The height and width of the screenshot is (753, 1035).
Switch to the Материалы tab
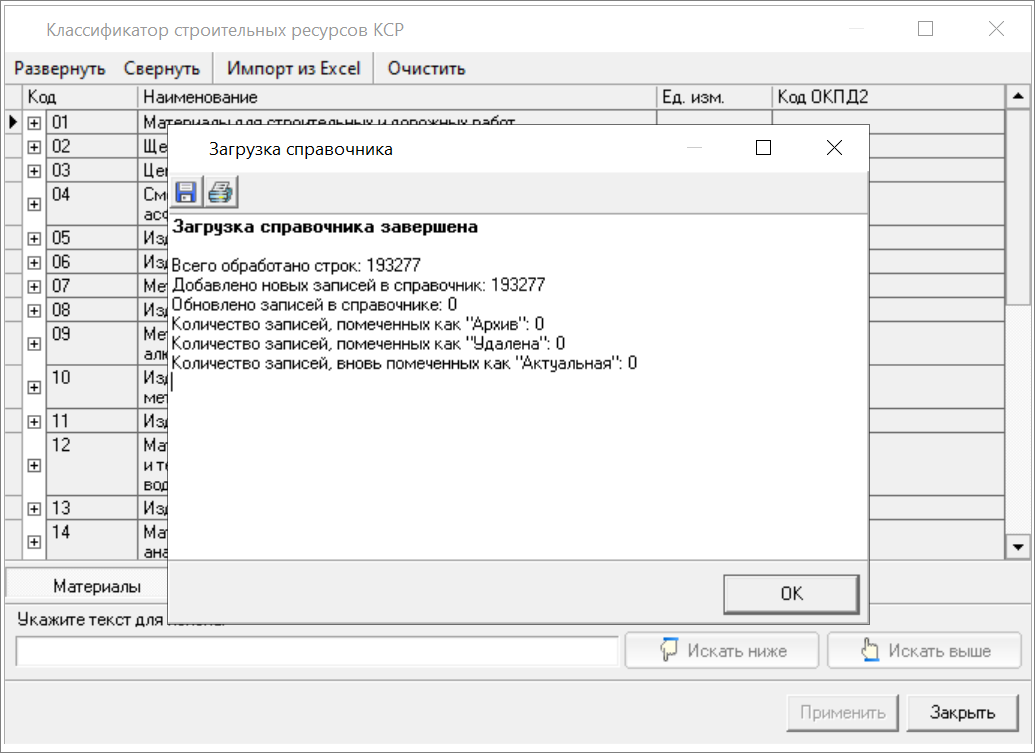pos(97,586)
